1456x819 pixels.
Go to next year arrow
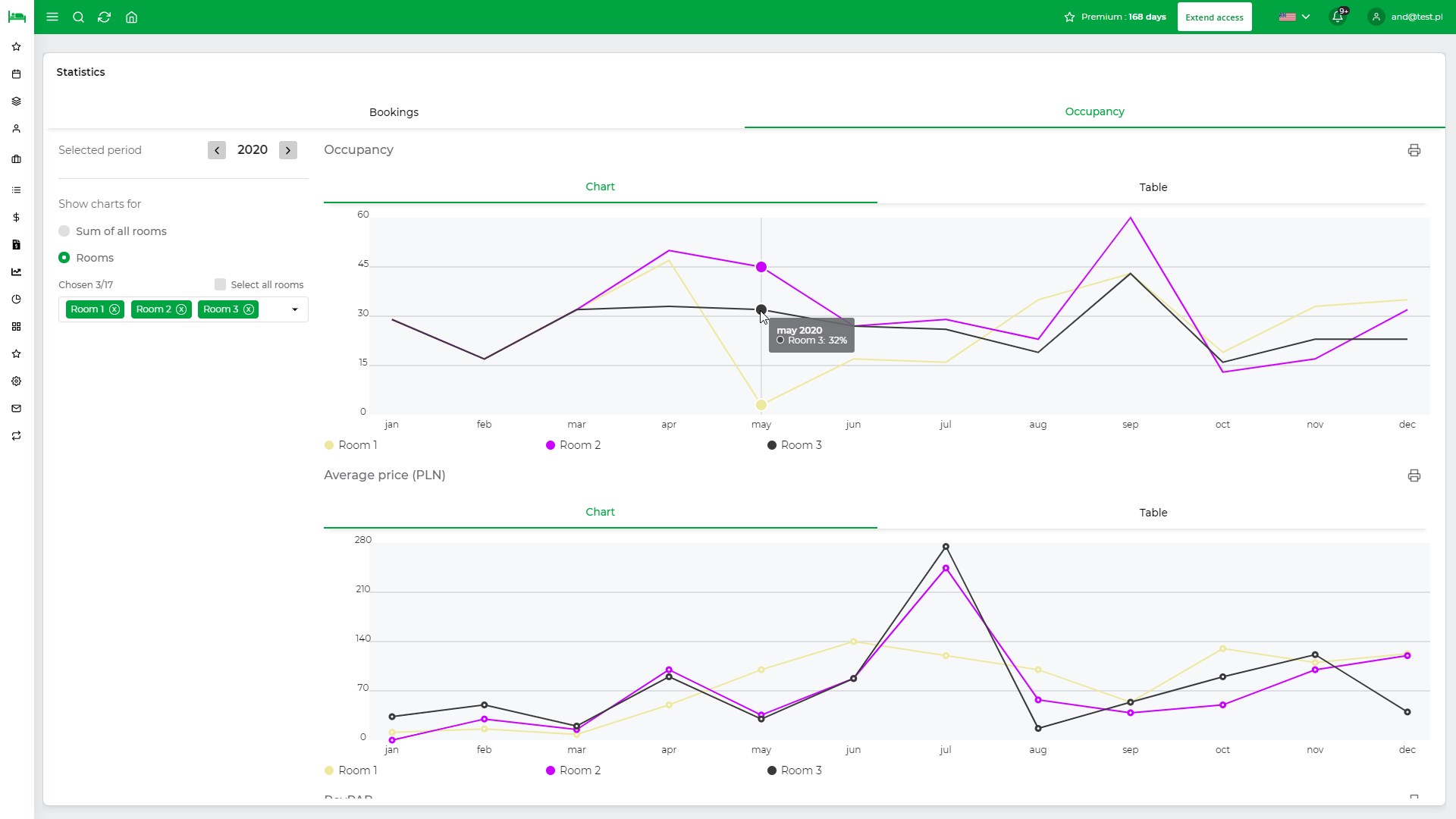[x=288, y=150]
